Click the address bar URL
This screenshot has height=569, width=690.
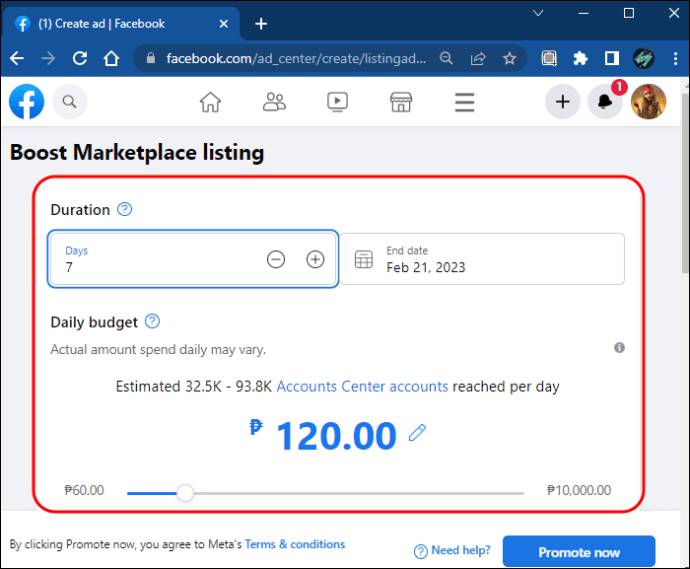click(x=296, y=59)
